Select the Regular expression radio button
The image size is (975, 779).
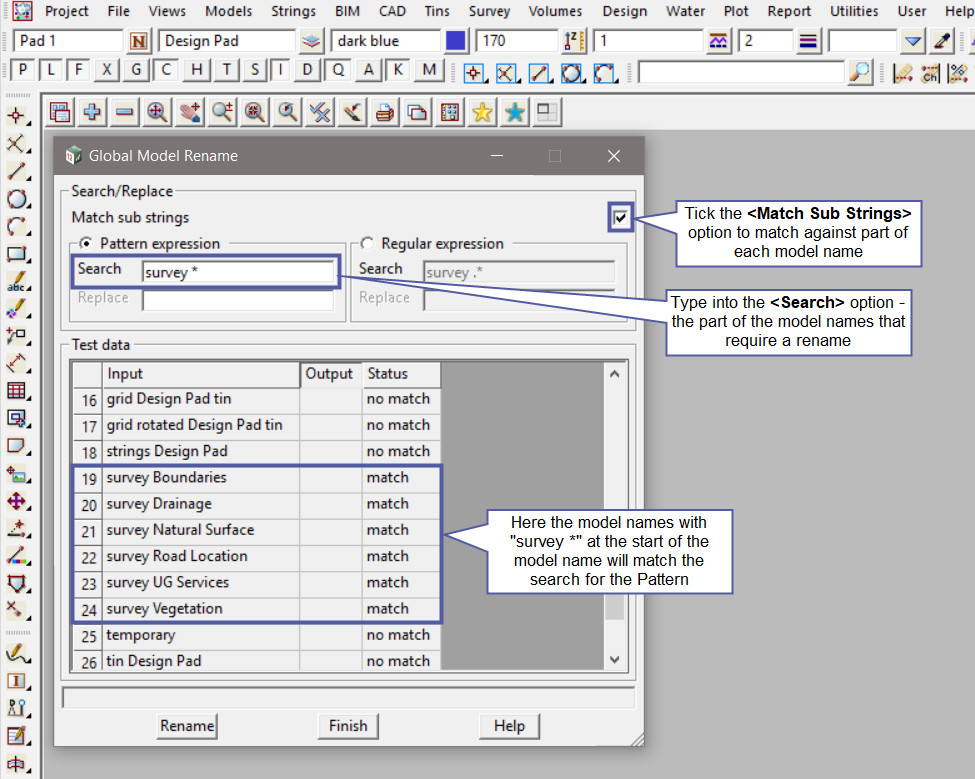coord(367,243)
